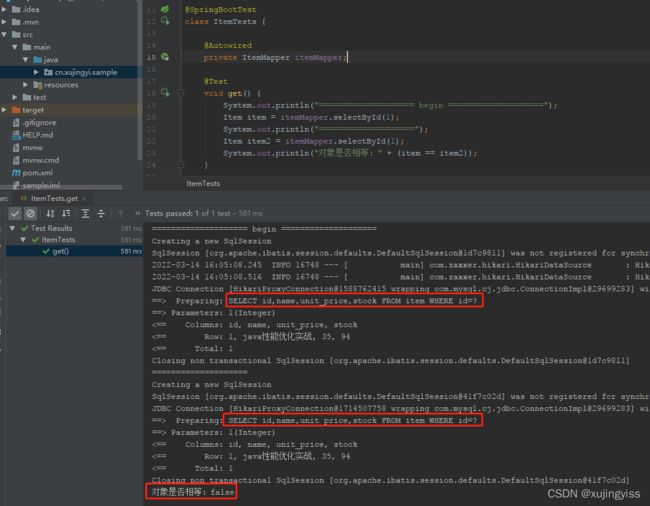The height and width of the screenshot is (506, 650).
Task: Click the autowired bean gutter icon beside itemMapper
Action: click(x=165, y=57)
